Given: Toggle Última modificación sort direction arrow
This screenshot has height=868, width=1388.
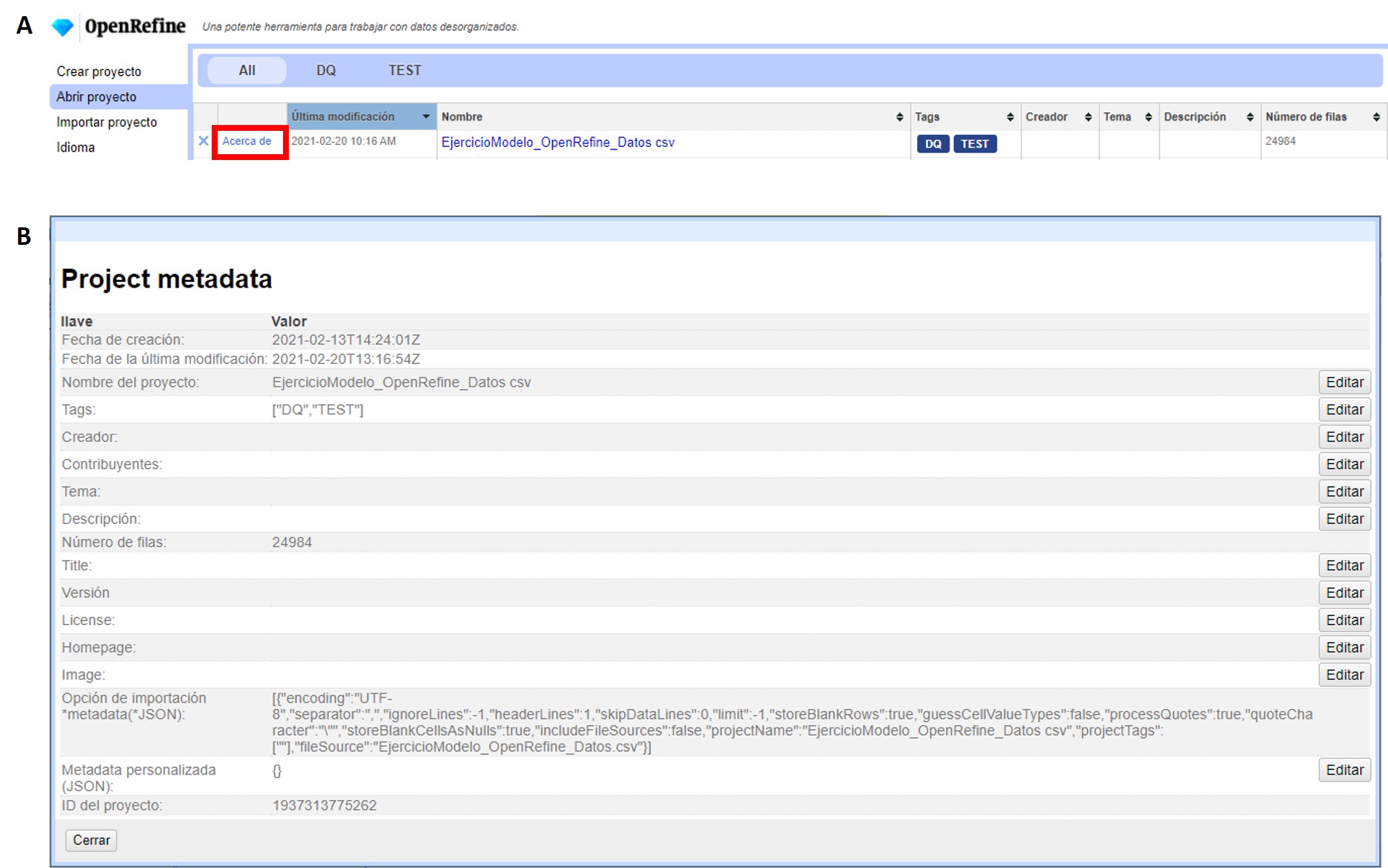Looking at the screenshot, I should [x=426, y=117].
